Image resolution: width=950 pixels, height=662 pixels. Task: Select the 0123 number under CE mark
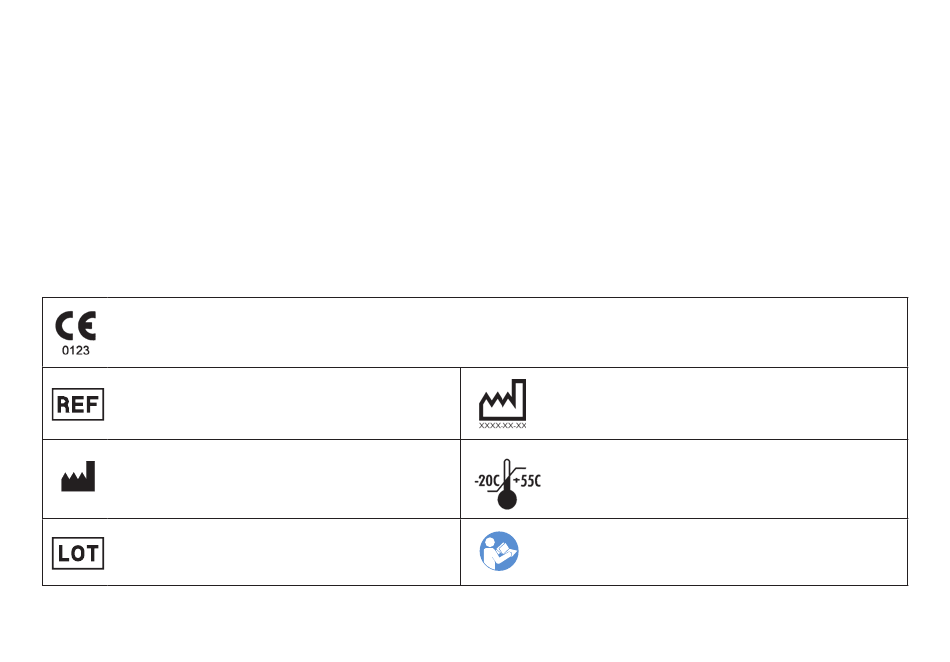[76, 351]
